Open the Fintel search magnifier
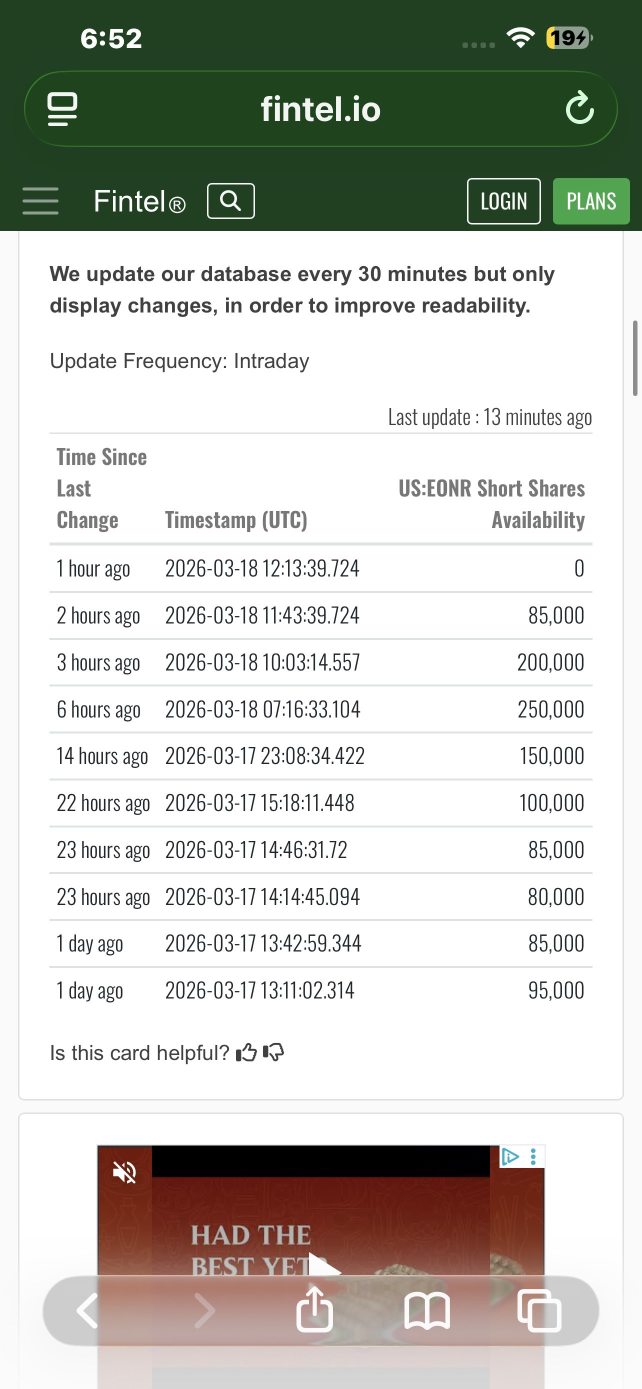Image resolution: width=642 pixels, height=1389 pixels. coord(231,201)
